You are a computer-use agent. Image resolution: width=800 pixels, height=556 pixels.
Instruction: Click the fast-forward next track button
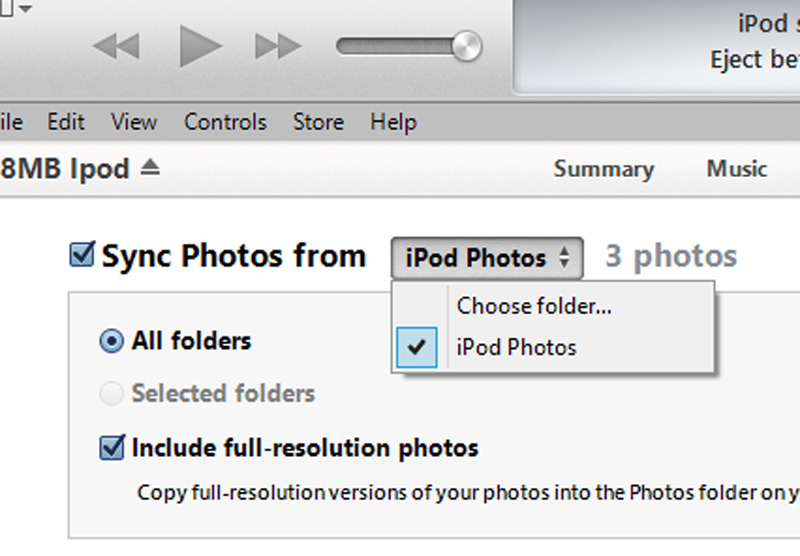pos(278,46)
